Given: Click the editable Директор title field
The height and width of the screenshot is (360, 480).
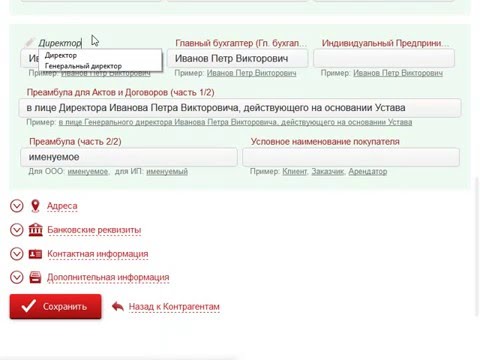Looking at the screenshot, I should pos(60,43).
